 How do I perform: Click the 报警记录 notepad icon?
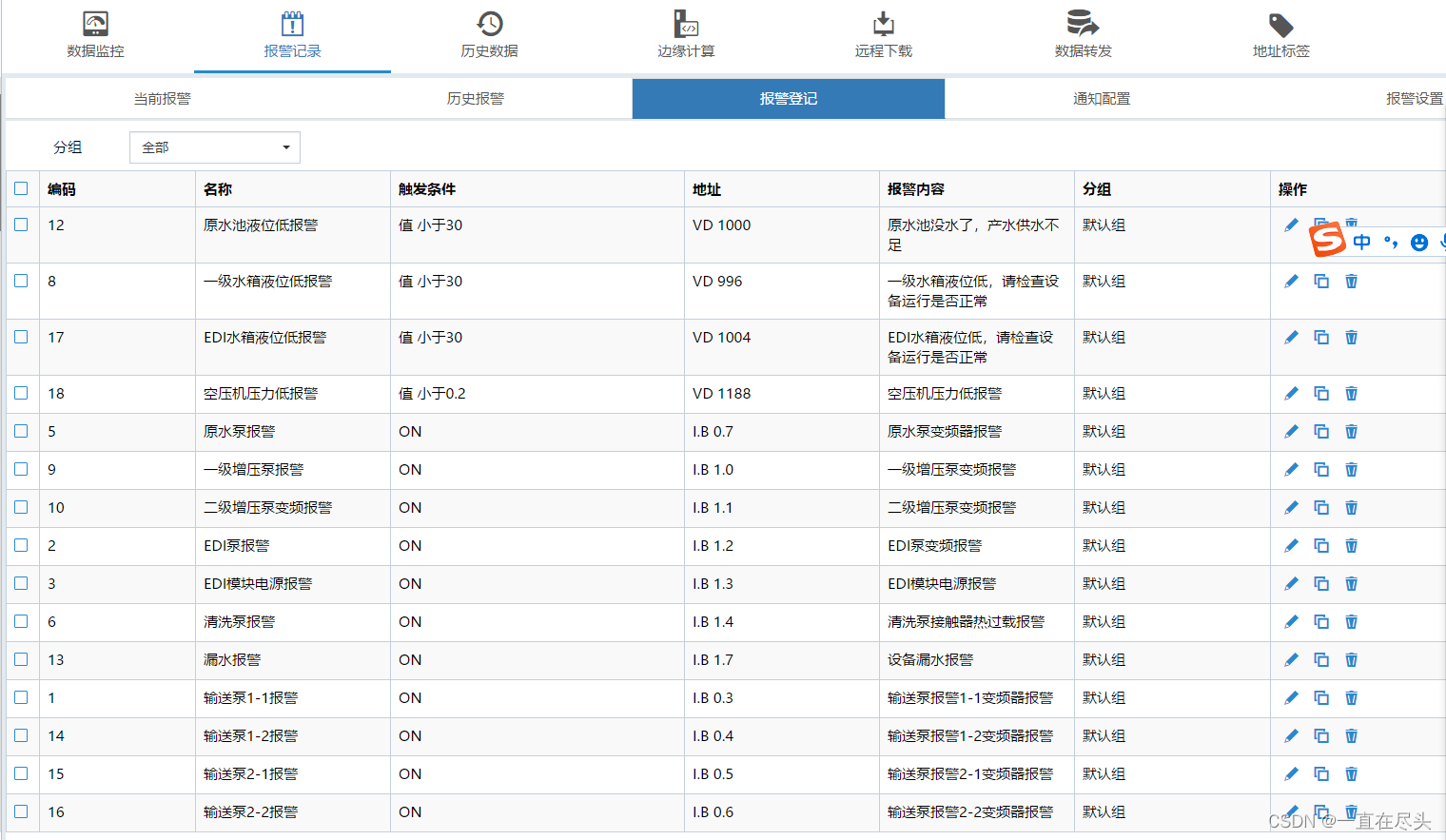292,24
